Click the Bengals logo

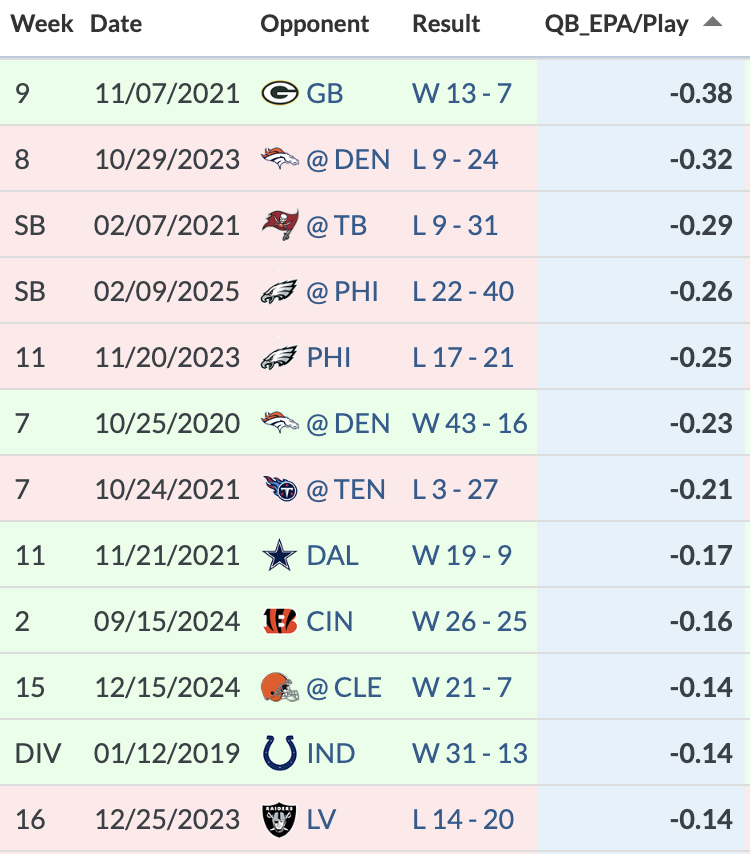pyautogui.click(x=280, y=621)
